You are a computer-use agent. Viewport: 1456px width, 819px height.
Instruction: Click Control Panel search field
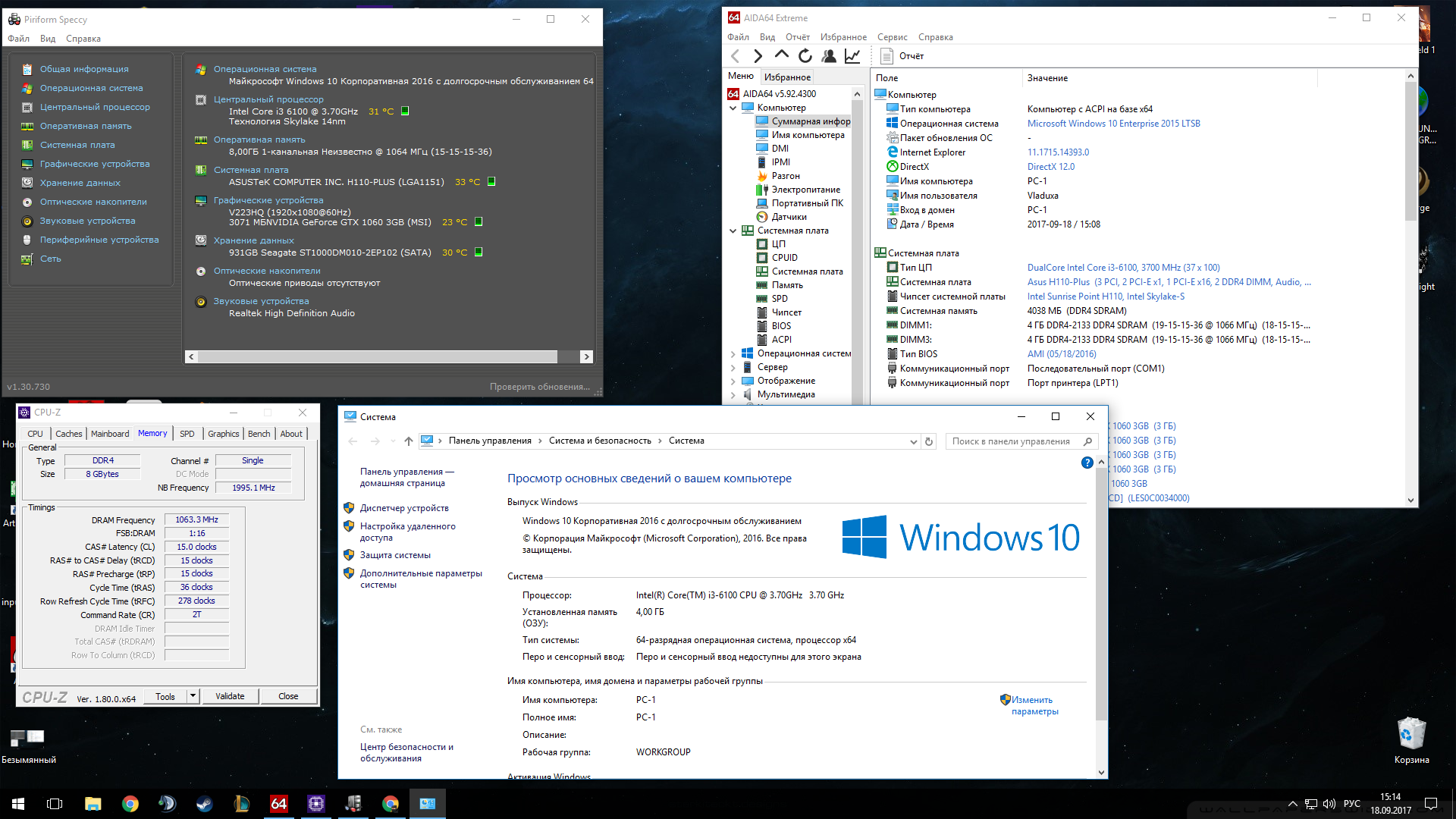tap(1012, 441)
